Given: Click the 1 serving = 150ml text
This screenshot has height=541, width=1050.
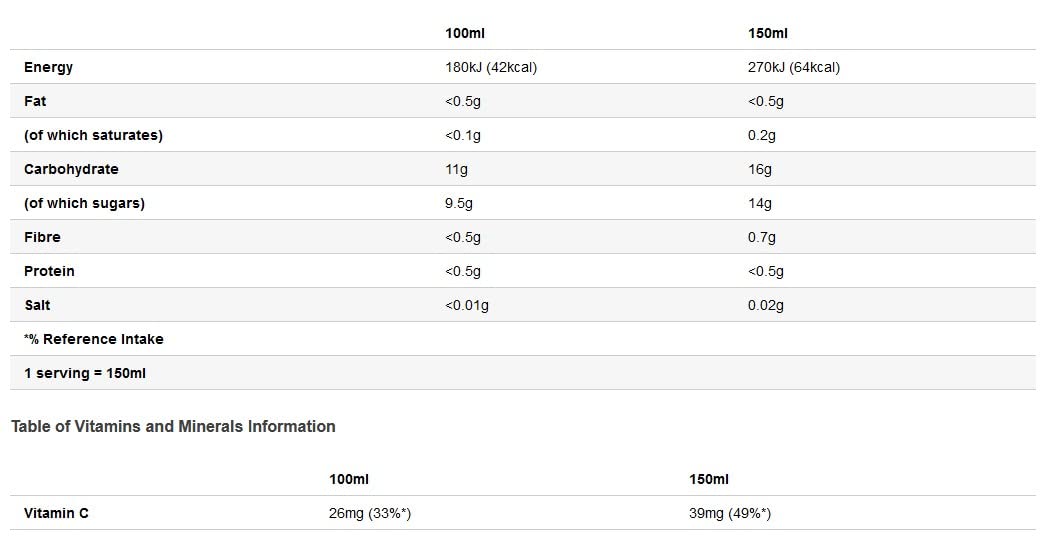Looking at the screenshot, I should tap(85, 373).
